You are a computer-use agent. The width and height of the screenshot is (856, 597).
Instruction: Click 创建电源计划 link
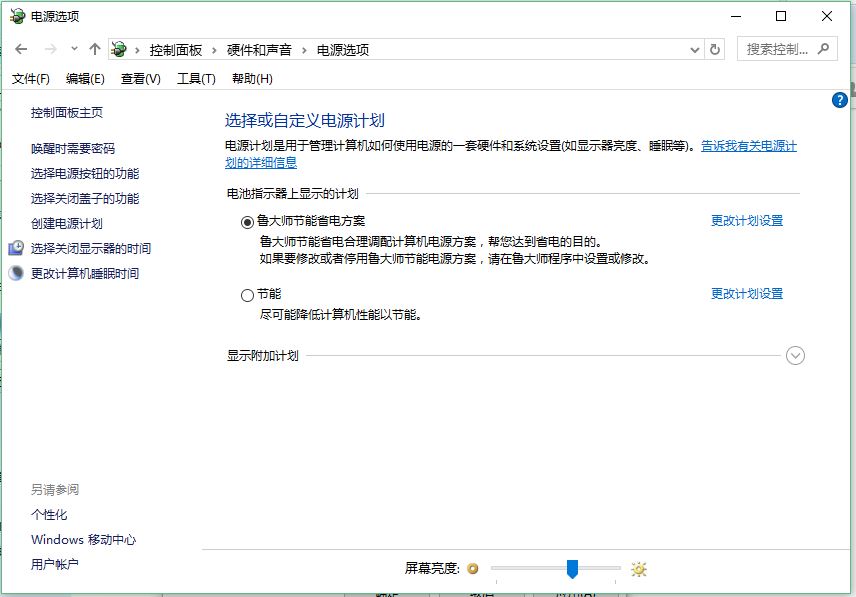tap(67, 223)
